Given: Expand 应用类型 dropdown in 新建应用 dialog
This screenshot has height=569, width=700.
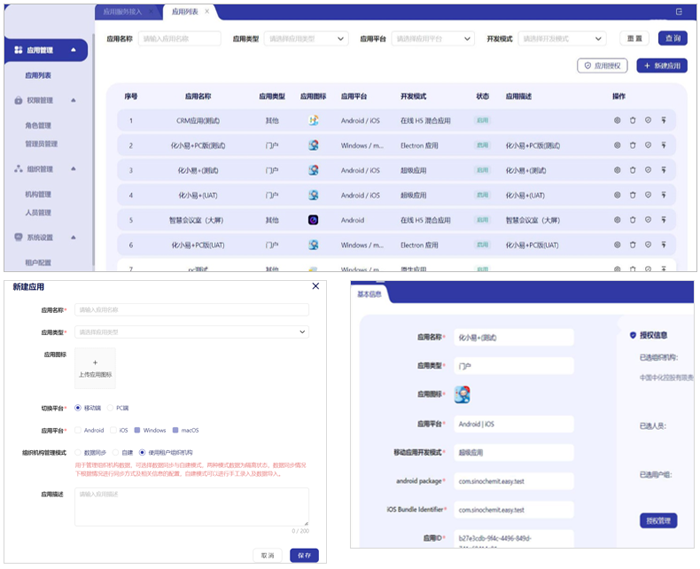Looking at the screenshot, I should (192, 332).
